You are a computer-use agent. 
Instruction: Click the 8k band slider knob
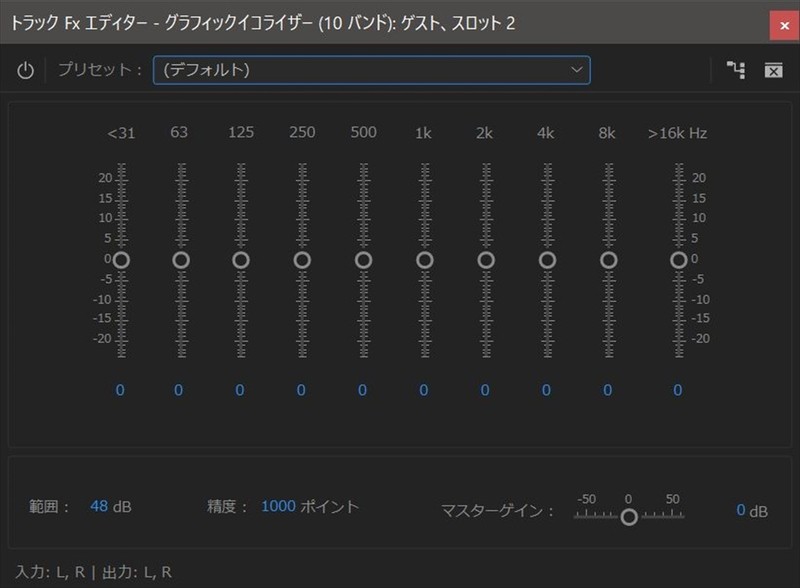(x=608, y=260)
